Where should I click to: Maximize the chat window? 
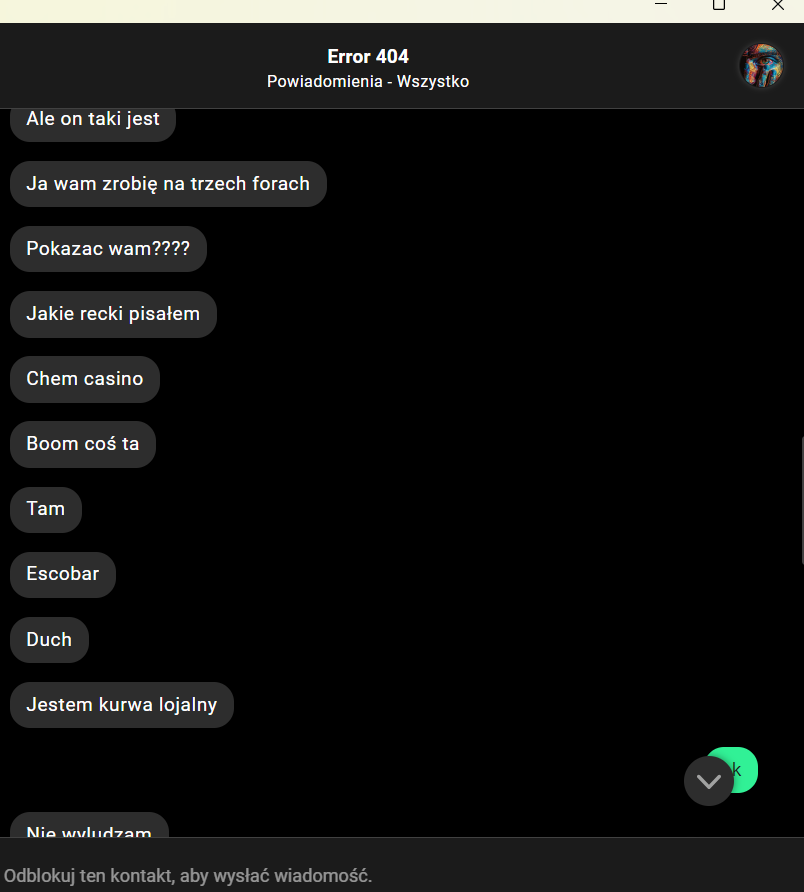pos(719,5)
